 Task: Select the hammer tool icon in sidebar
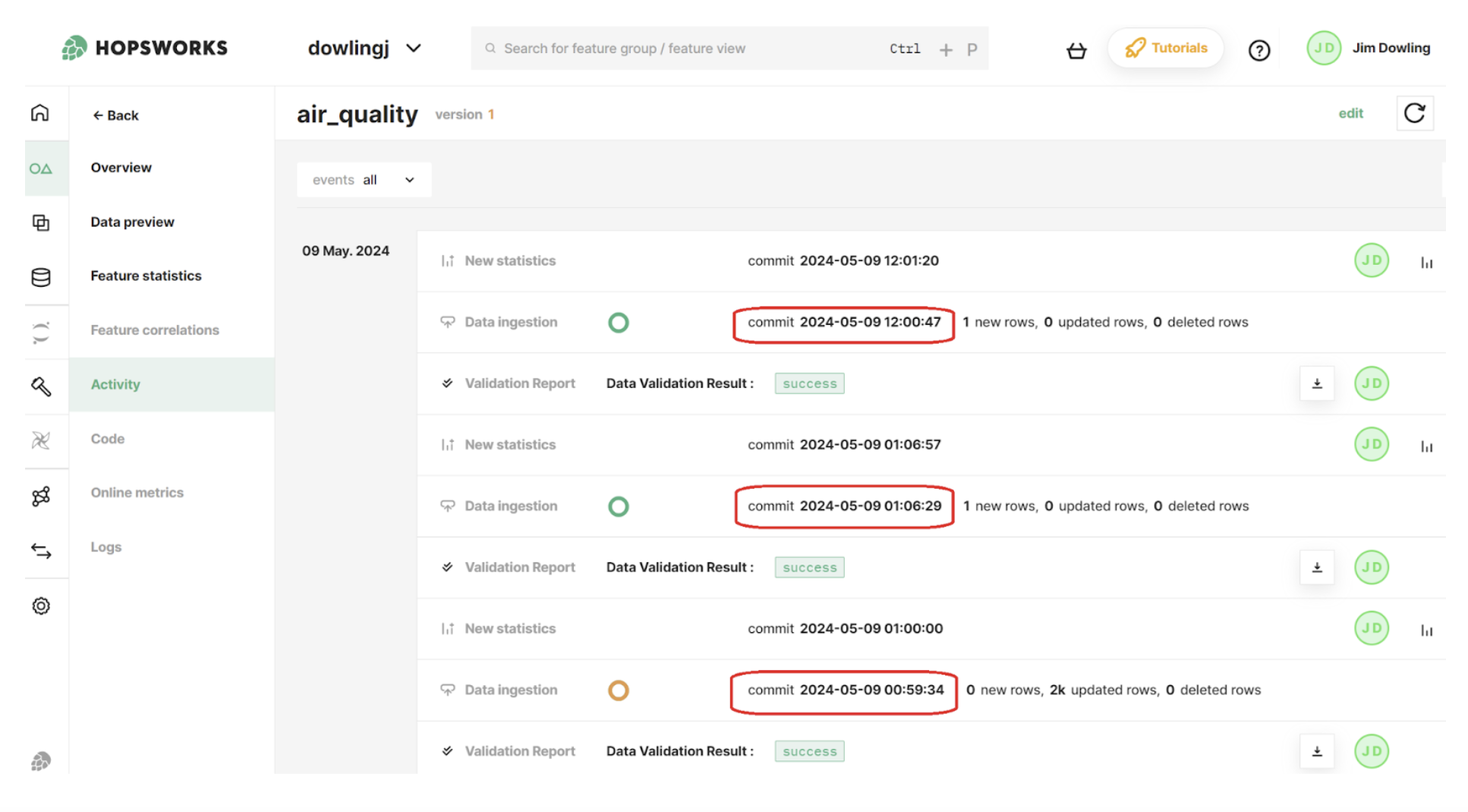[40, 386]
